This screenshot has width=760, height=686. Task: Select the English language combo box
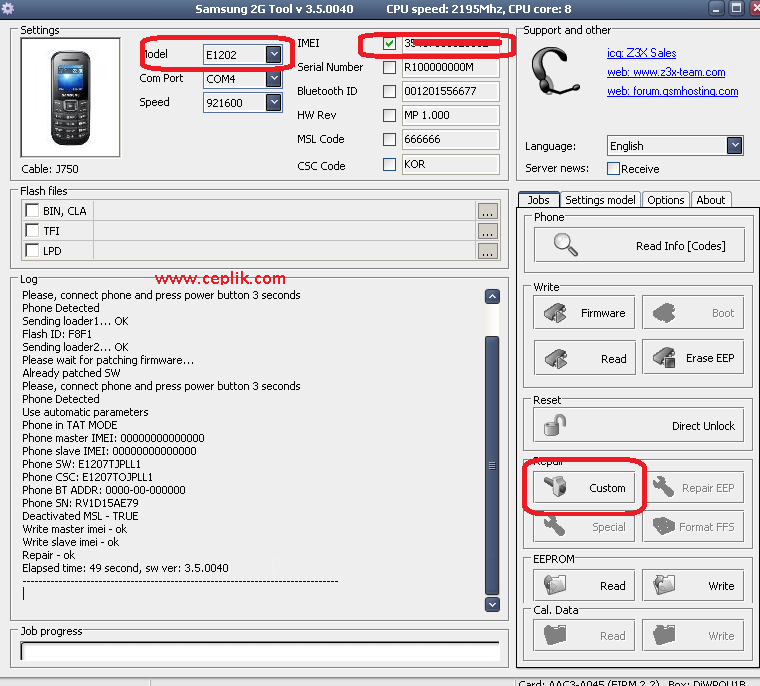click(675, 146)
